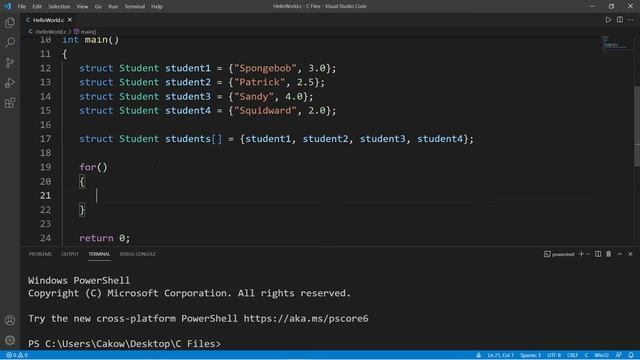The height and width of the screenshot is (360, 640).
Task: Click the editor vertical scrollbar
Action: point(637,127)
